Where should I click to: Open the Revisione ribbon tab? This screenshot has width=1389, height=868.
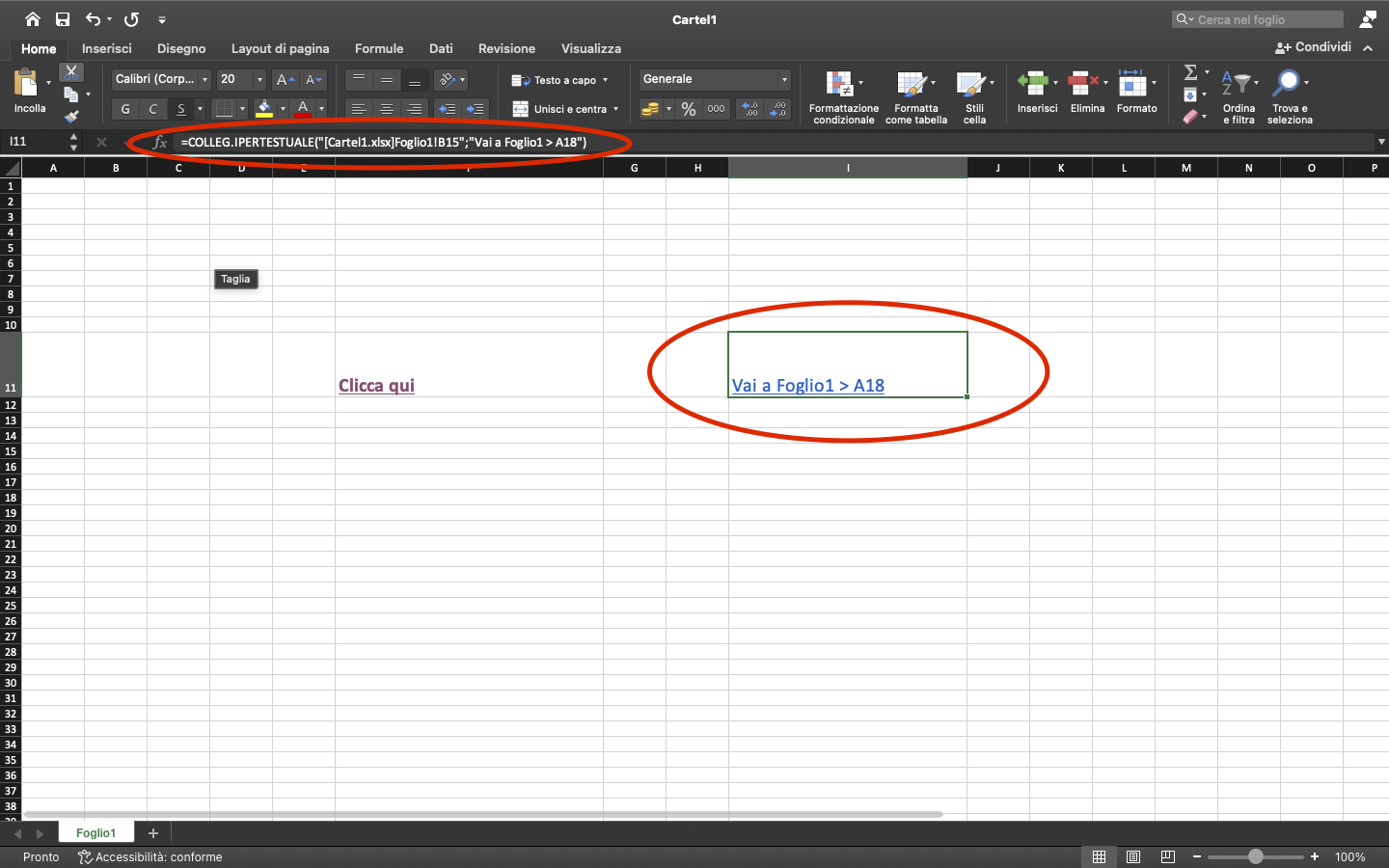(505, 48)
